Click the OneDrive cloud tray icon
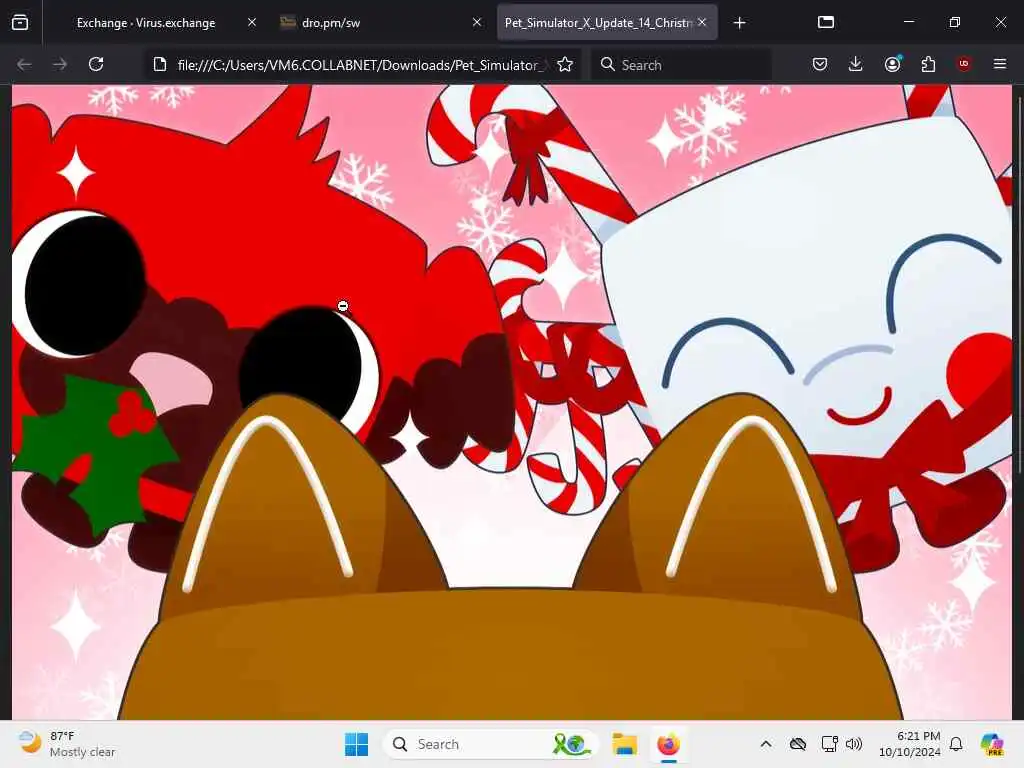1024x768 pixels. [x=797, y=744]
